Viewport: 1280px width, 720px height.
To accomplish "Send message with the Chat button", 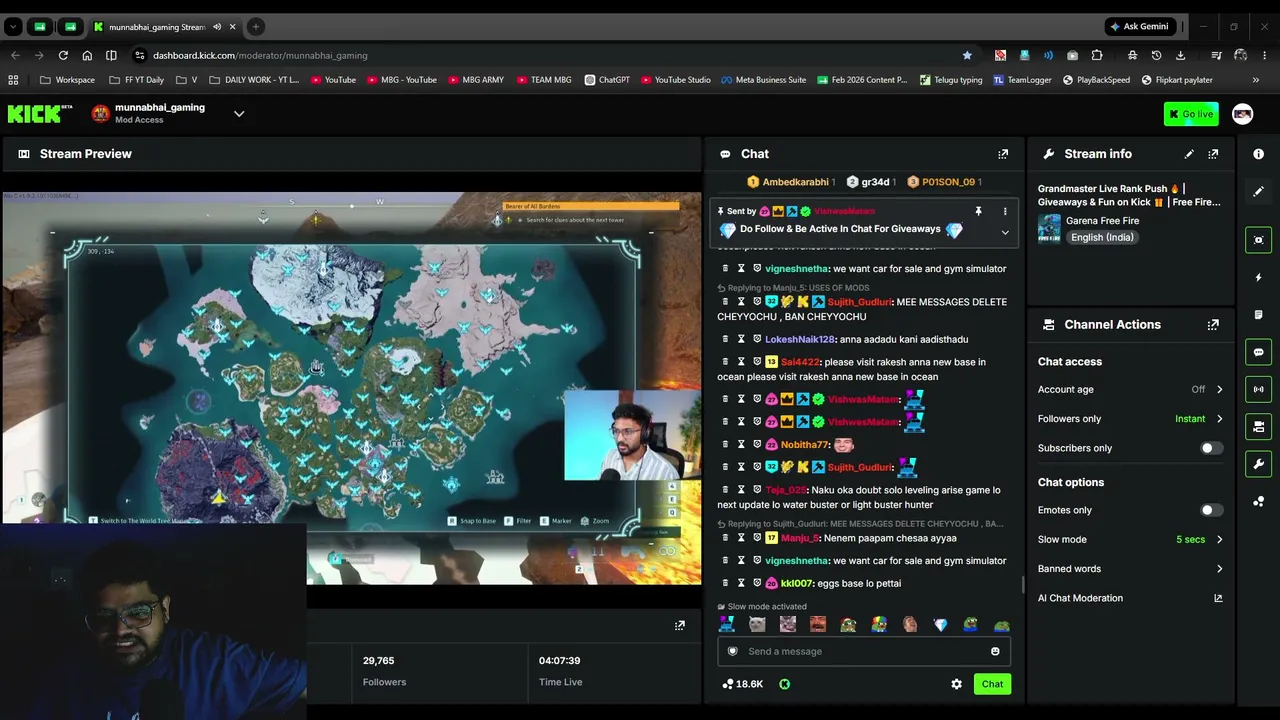I will click(x=992, y=684).
